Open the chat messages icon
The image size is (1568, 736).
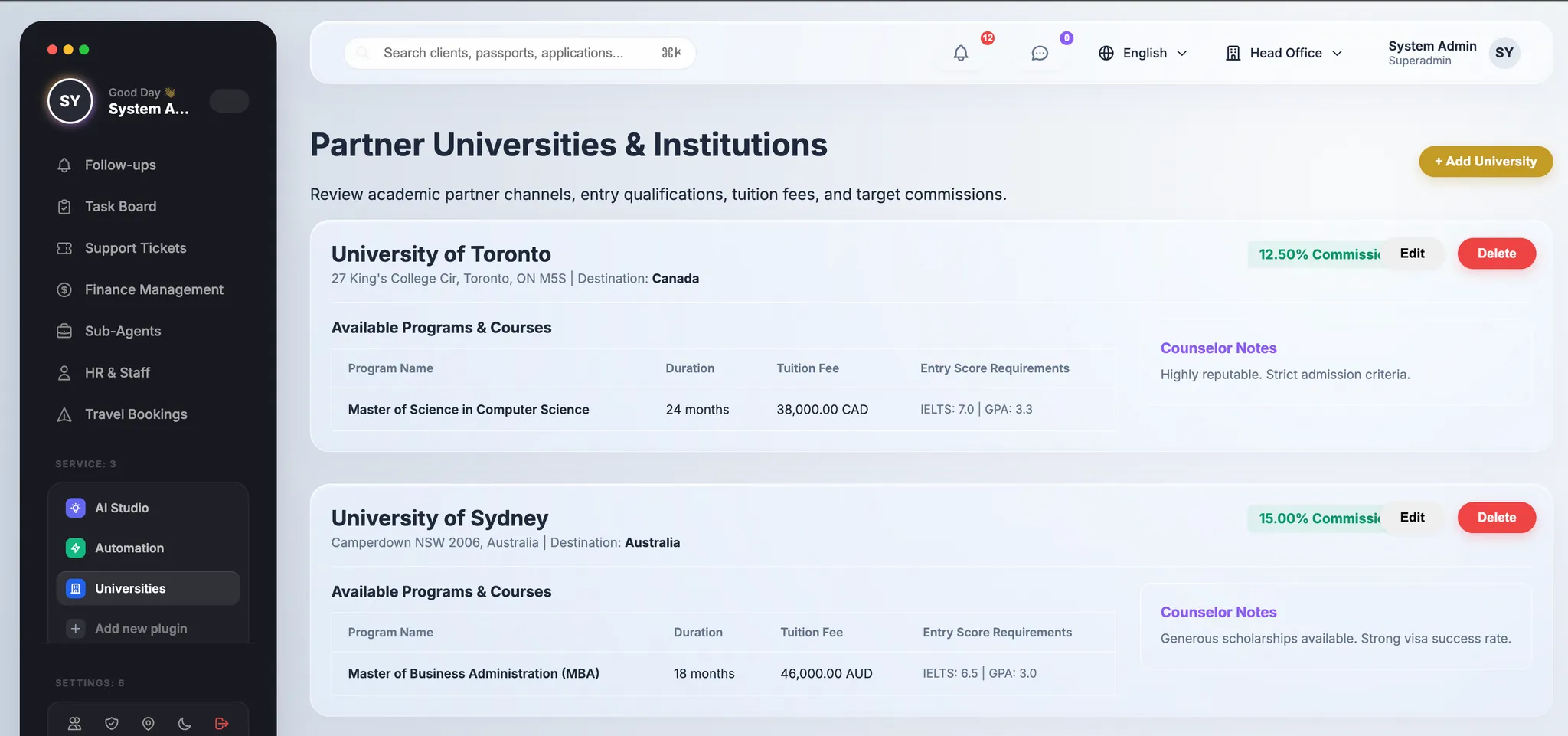pos(1040,53)
